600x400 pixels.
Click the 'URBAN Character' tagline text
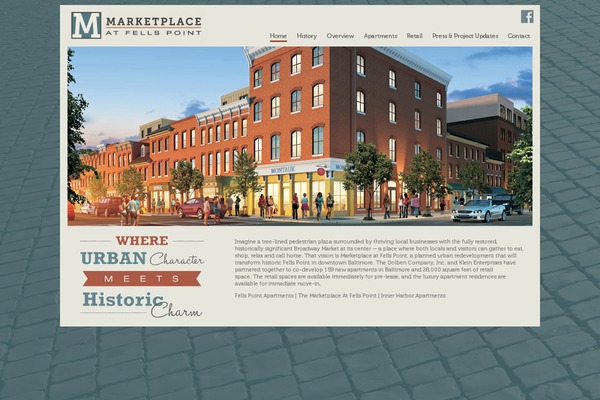click(142, 259)
